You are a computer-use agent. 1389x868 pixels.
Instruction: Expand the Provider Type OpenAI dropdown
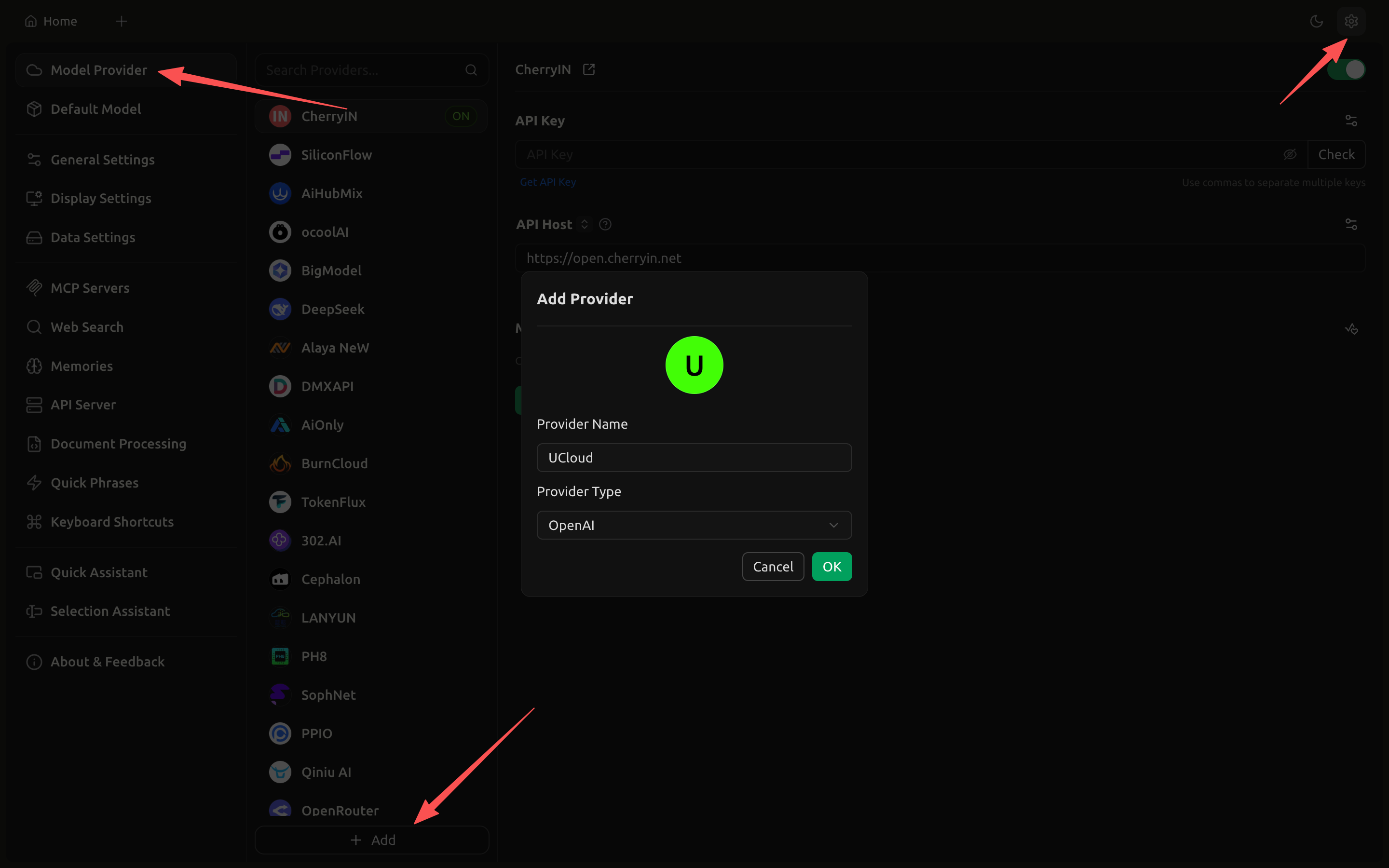click(694, 525)
